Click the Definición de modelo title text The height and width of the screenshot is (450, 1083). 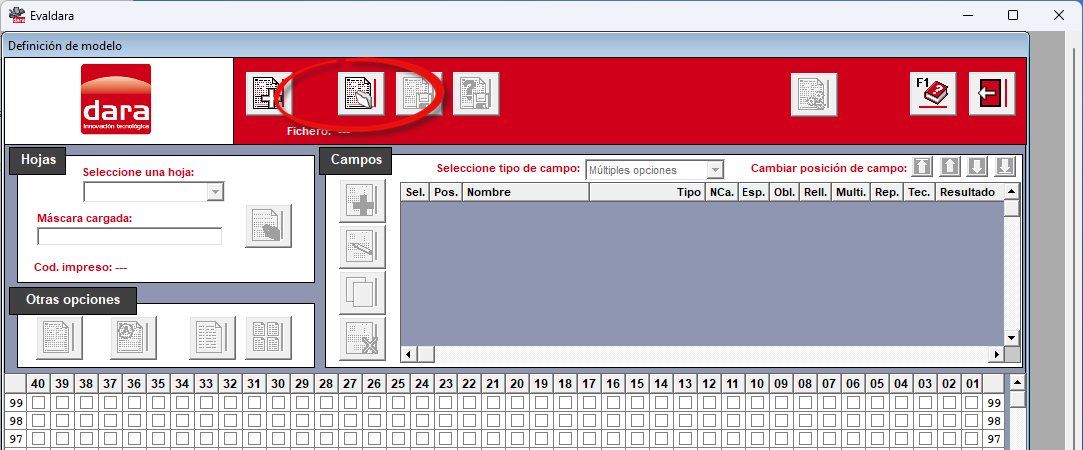[65, 46]
